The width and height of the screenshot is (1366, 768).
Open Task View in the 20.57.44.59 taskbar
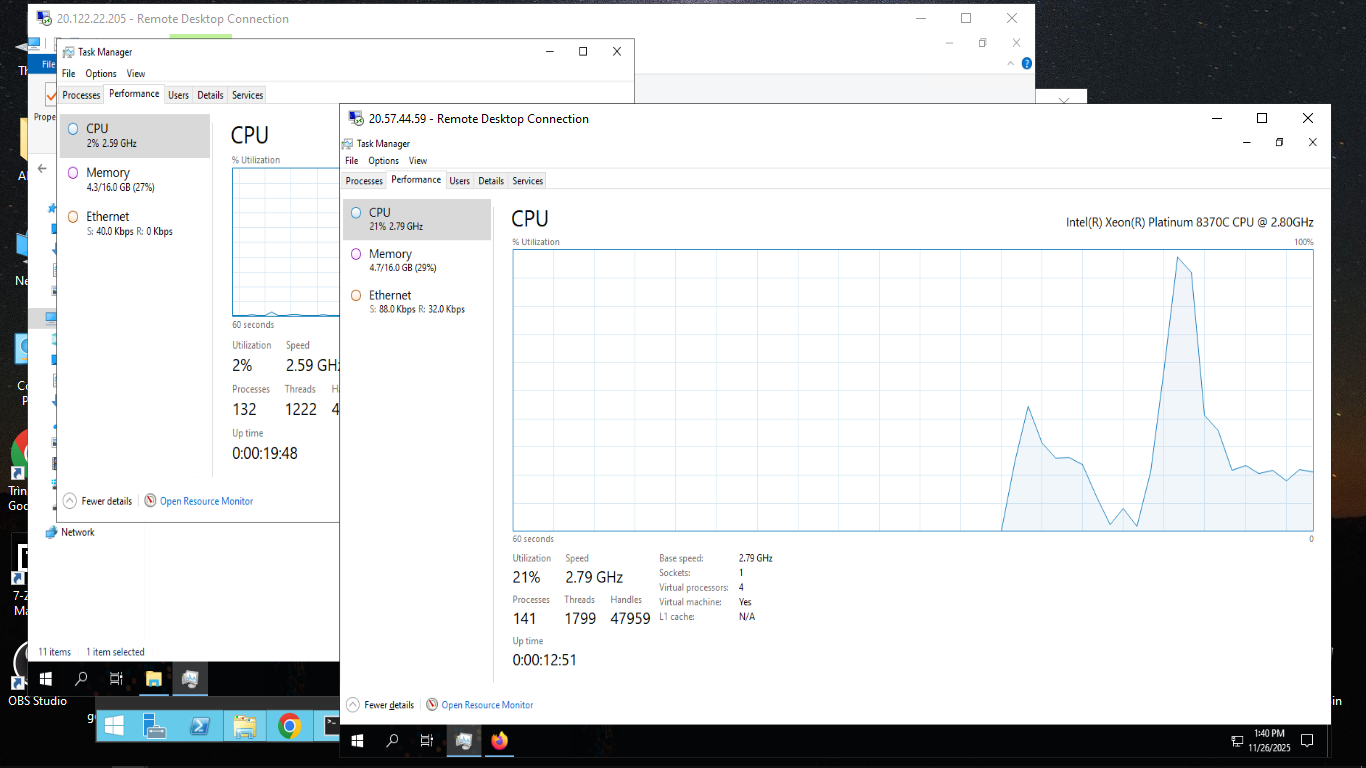[x=427, y=741]
